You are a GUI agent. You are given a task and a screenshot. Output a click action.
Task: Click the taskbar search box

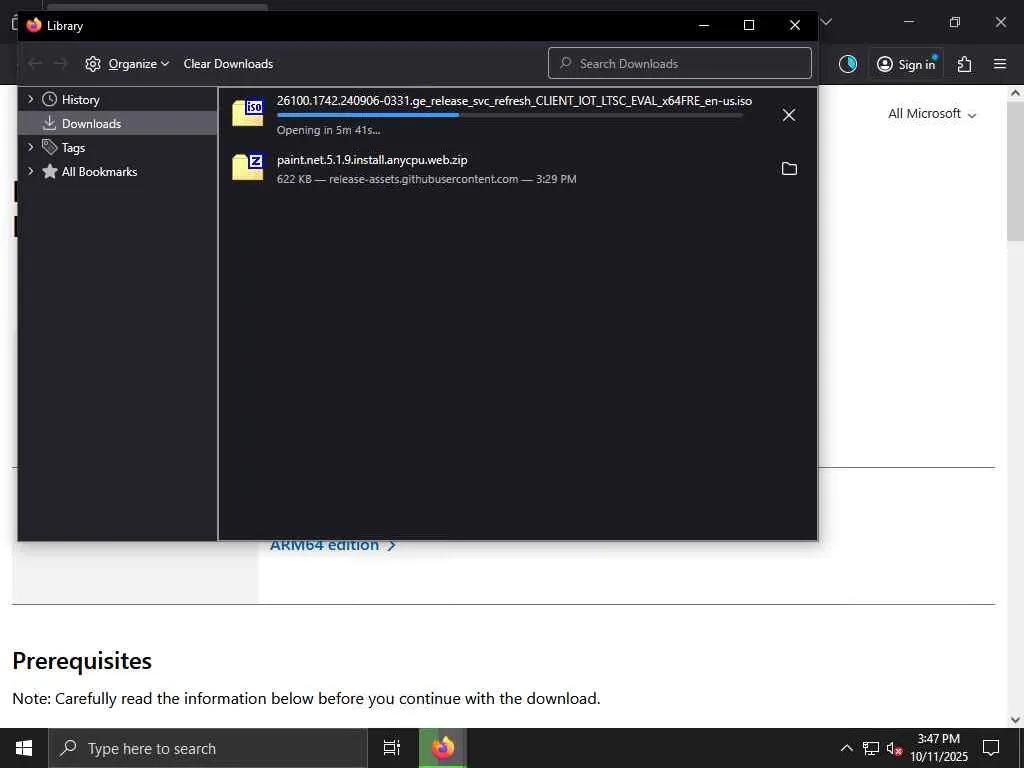coord(208,748)
